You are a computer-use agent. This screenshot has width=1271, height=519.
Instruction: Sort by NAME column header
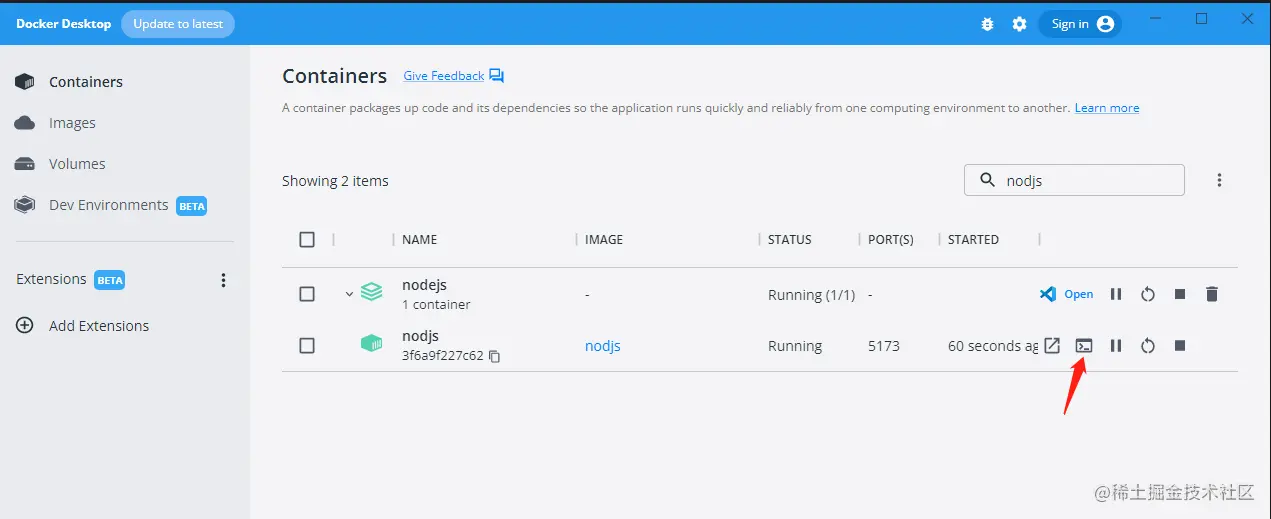419,240
